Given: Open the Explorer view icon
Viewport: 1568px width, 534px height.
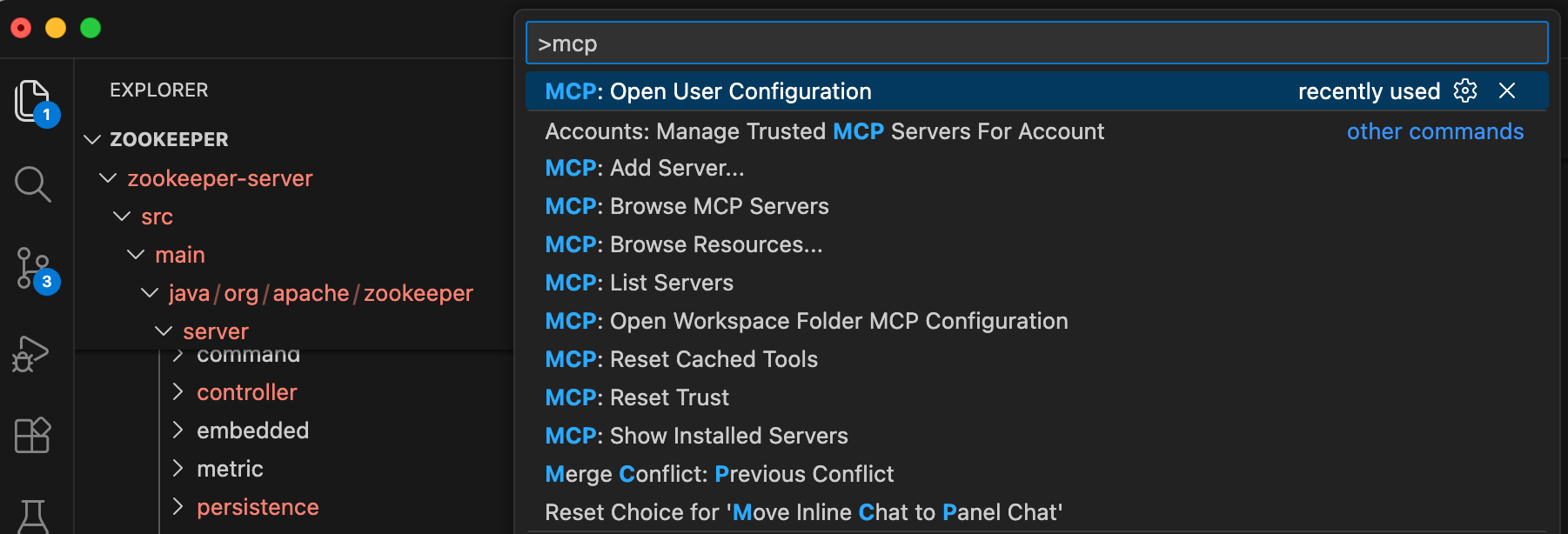Looking at the screenshot, I should point(33,101).
